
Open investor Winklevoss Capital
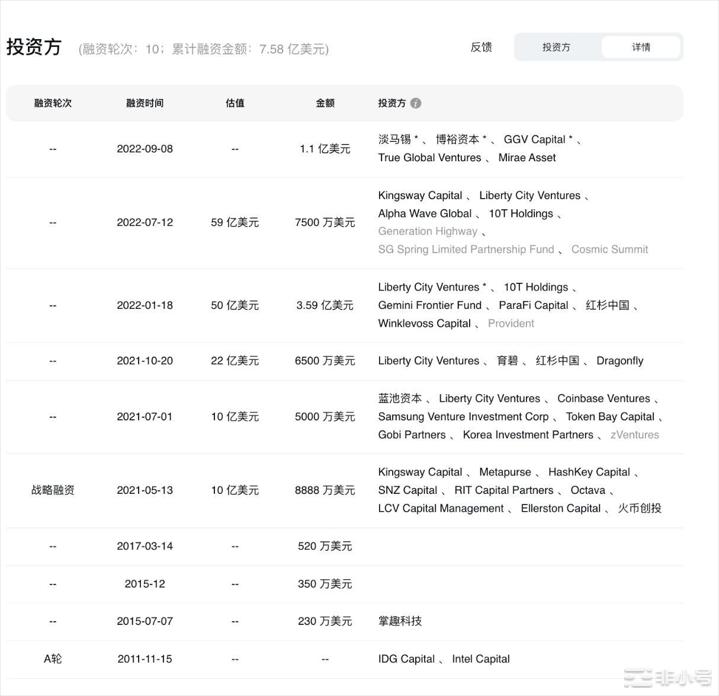coord(424,324)
